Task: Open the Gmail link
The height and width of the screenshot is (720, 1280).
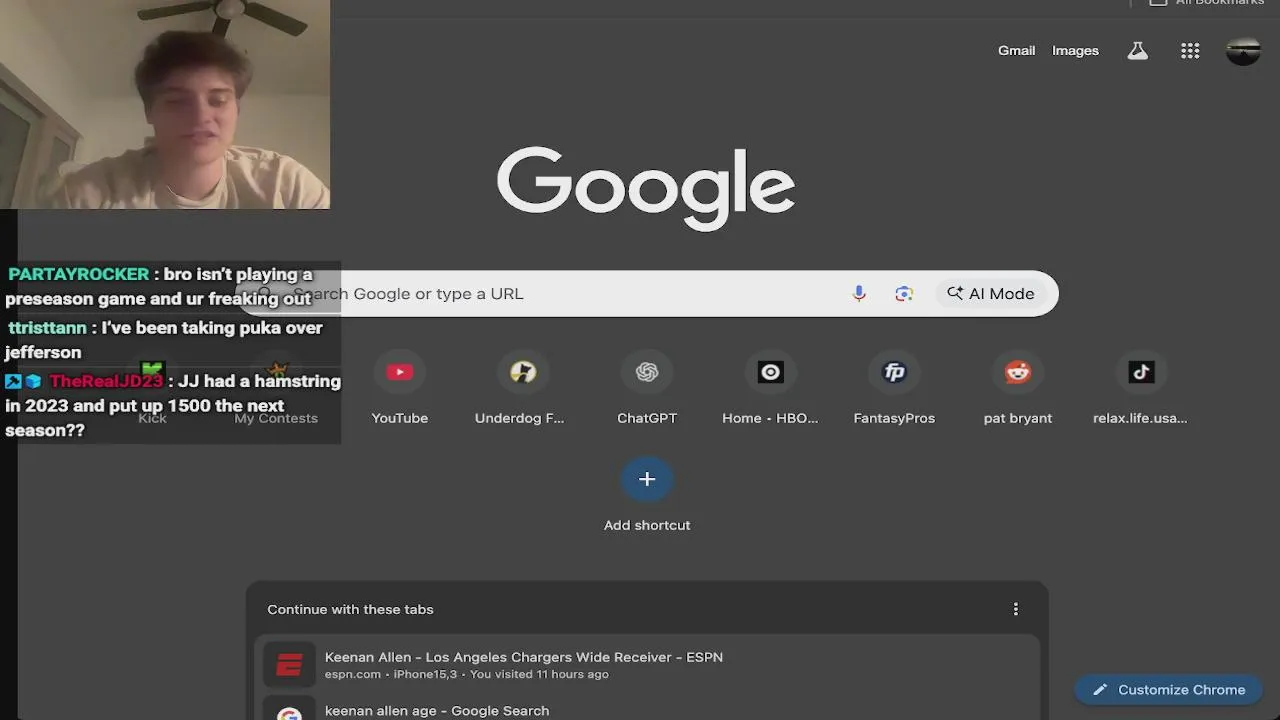Action: click(x=1016, y=51)
